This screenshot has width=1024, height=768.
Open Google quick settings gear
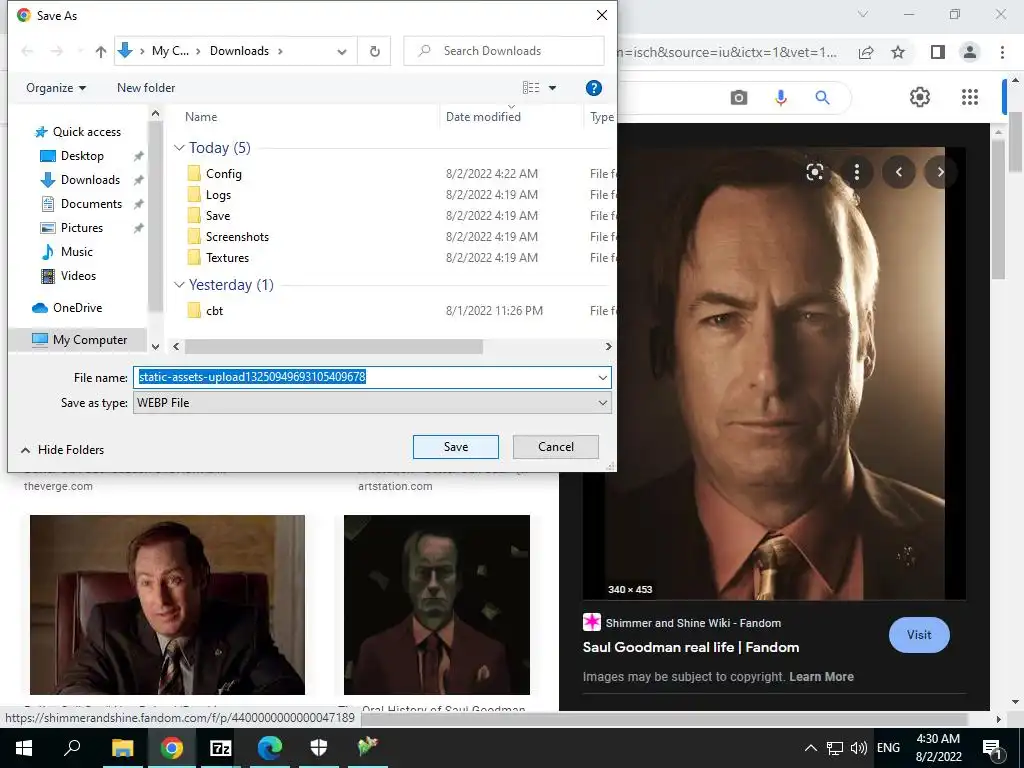[x=920, y=97]
